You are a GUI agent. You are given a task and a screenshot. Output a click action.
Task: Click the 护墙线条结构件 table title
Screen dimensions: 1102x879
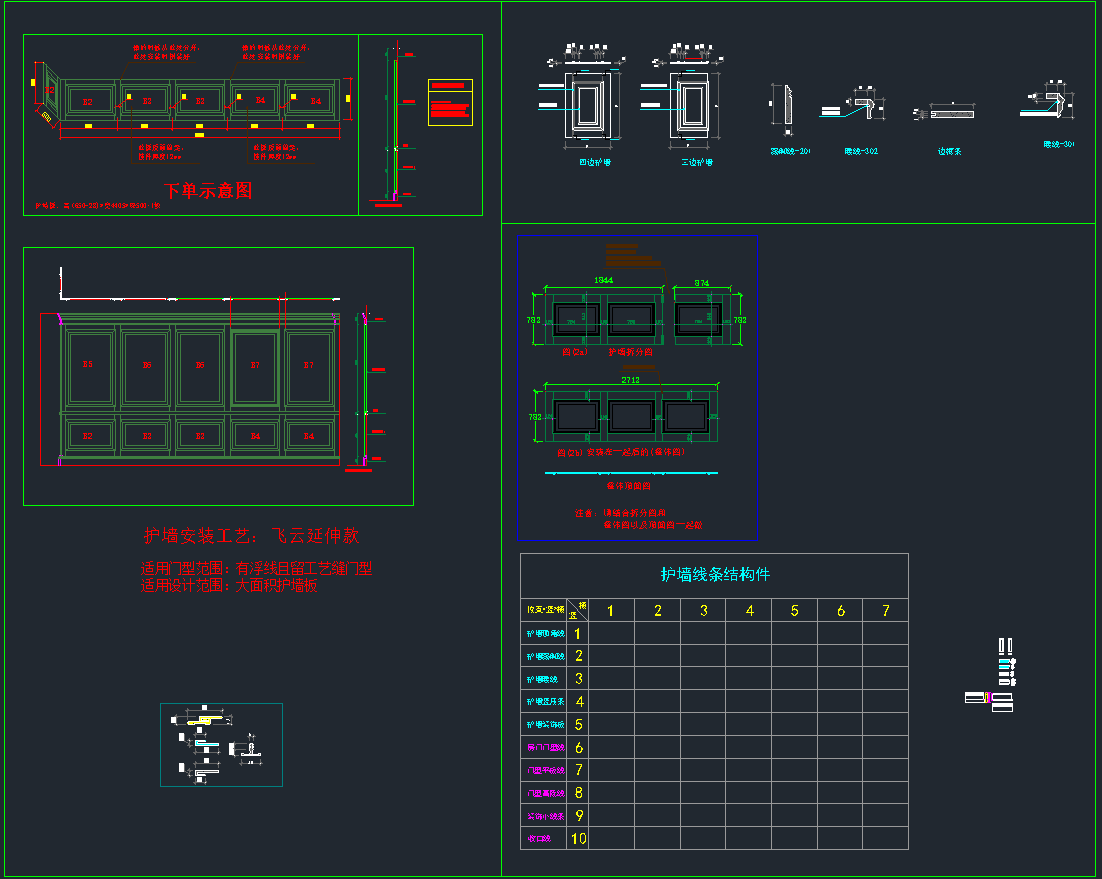[714, 574]
